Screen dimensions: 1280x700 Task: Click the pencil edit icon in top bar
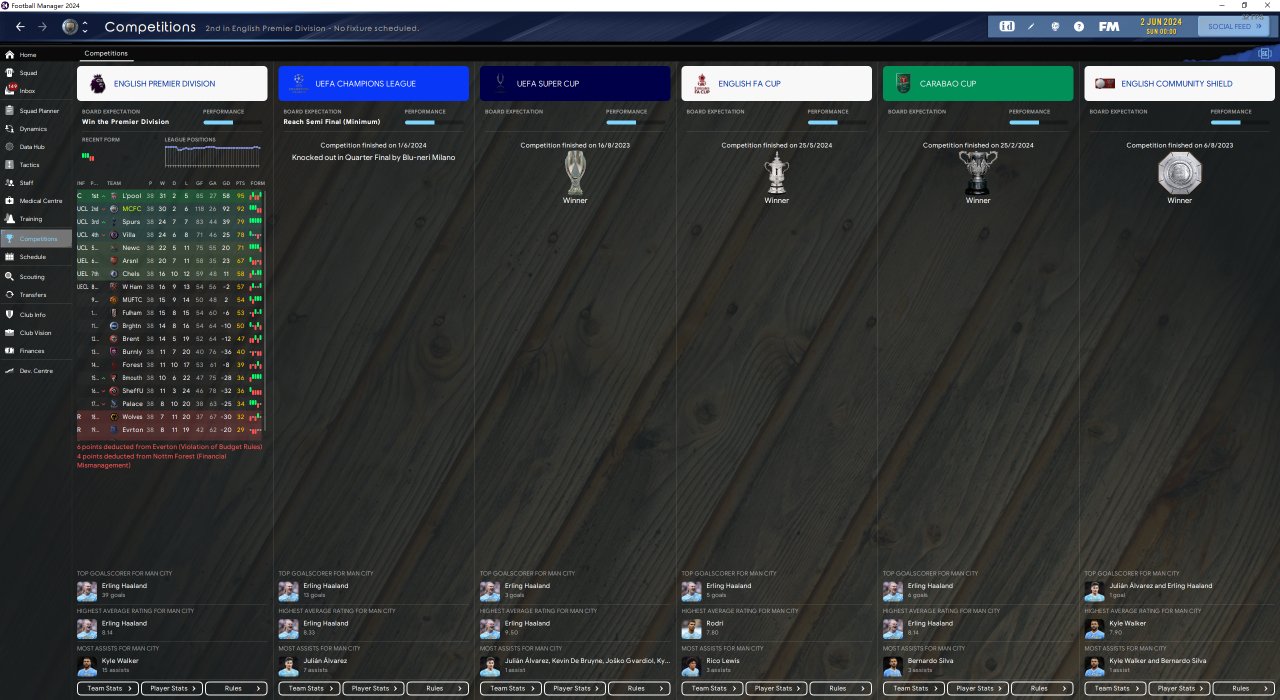click(1031, 27)
